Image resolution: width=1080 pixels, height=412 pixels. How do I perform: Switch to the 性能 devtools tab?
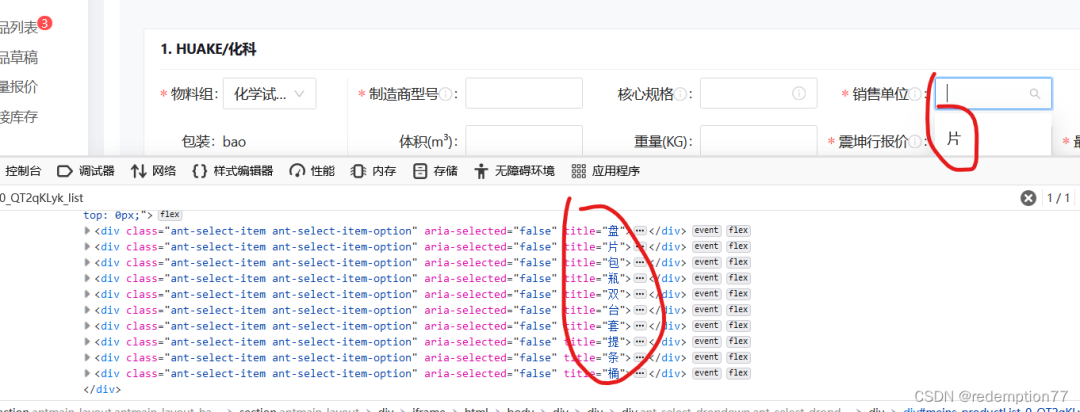click(x=312, y=171)
